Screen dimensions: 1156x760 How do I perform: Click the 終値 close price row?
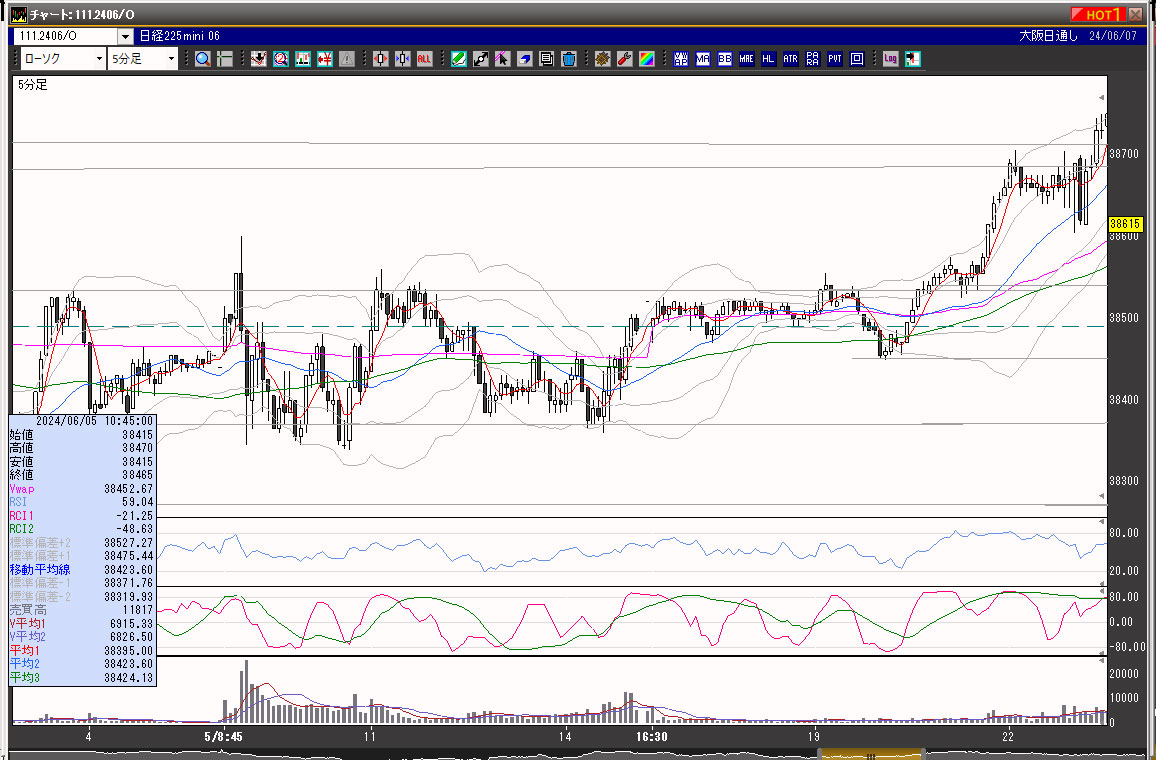pyautogui.click(x=82, y=475)
